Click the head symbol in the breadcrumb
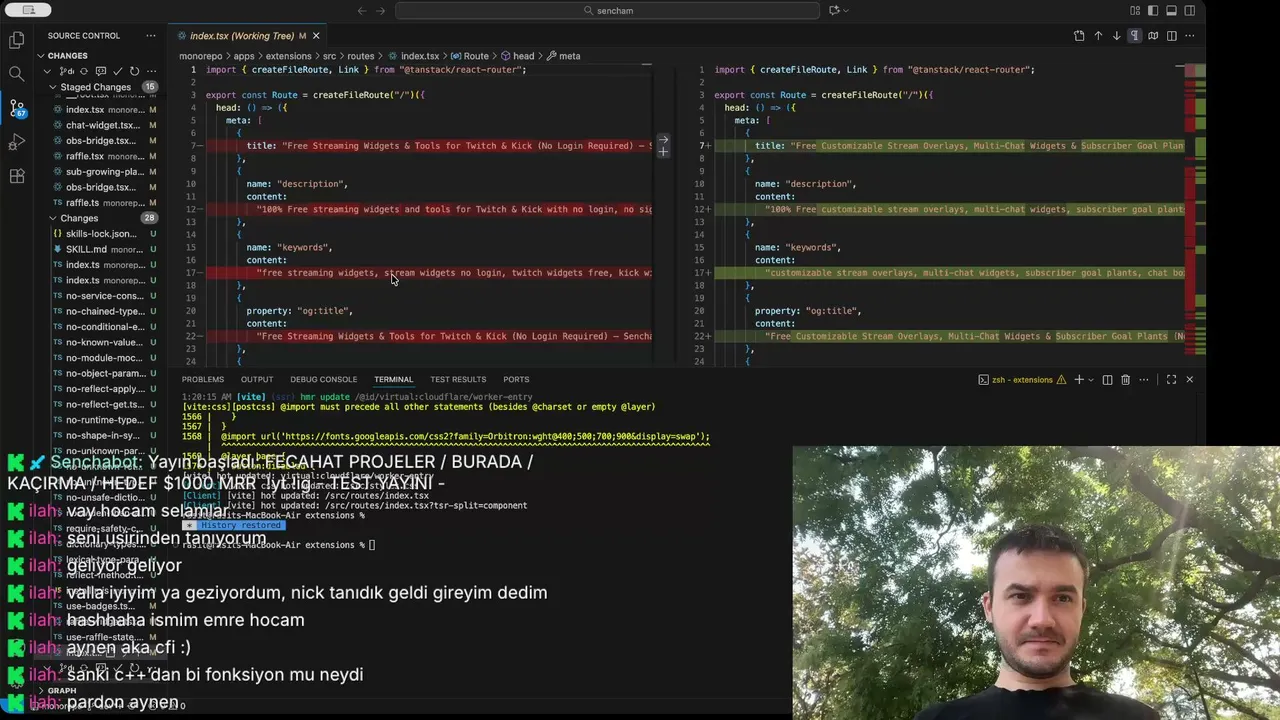The height and width of the screenshot is (720, 1280). click(518, 56)
